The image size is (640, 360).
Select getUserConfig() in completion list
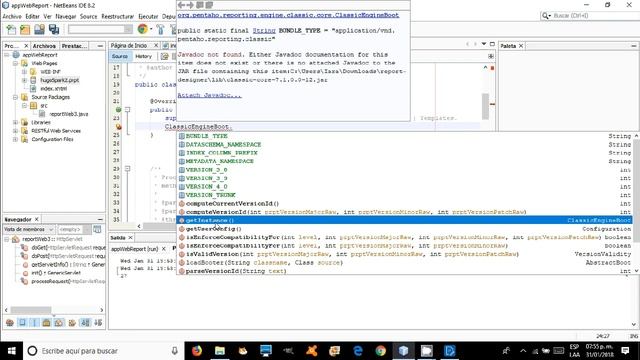404,229
